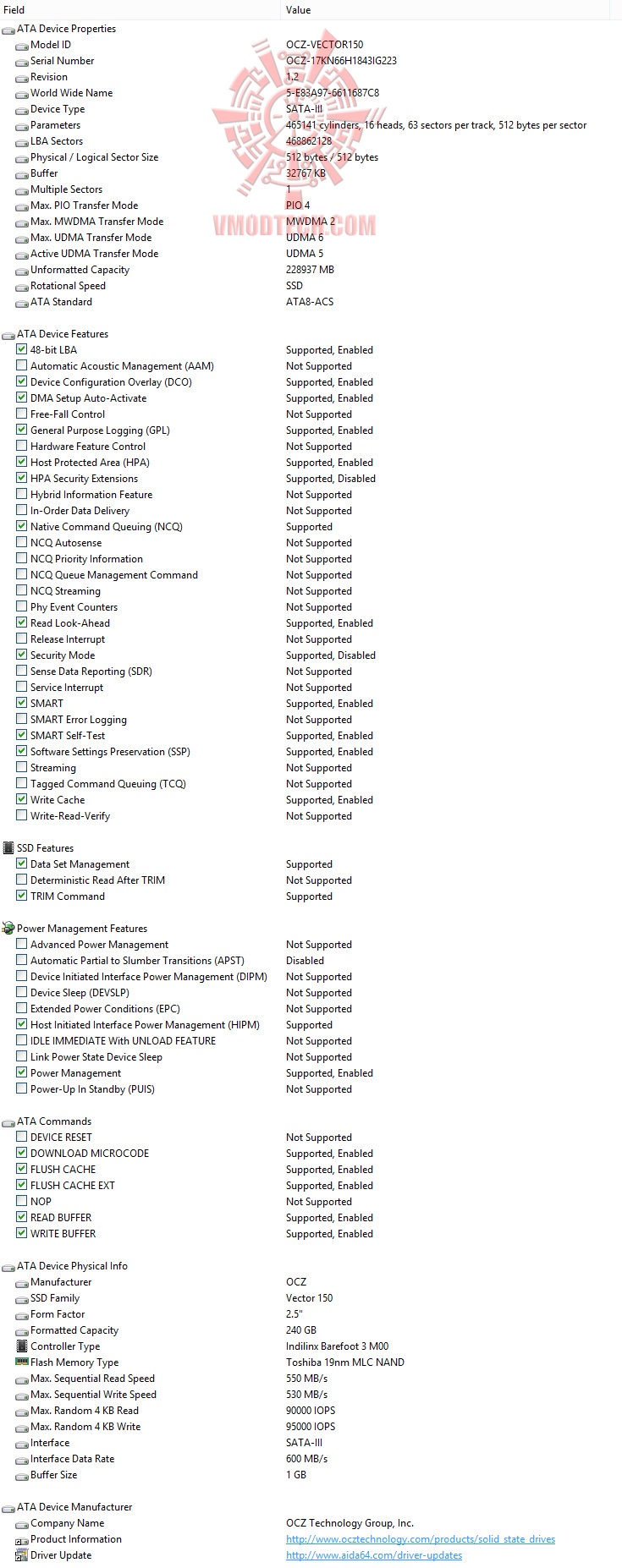The image size is (622, 1568).
Task: Click the icon beside Active UDMA Transfer Mode
Action: (x=22, y=255)
